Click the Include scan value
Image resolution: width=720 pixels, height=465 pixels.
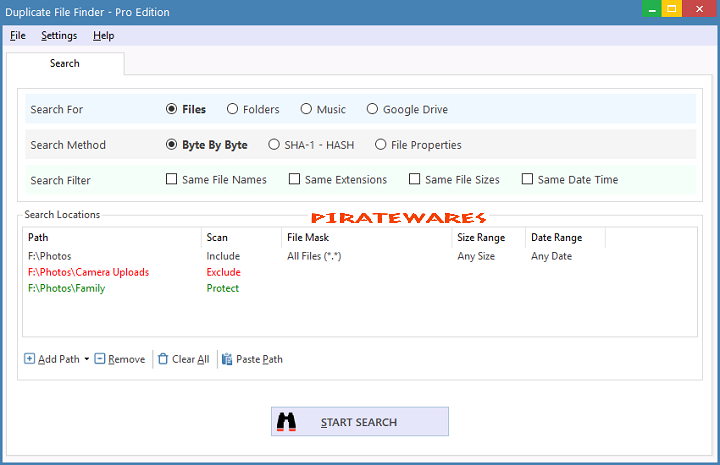tap(223, 256)
